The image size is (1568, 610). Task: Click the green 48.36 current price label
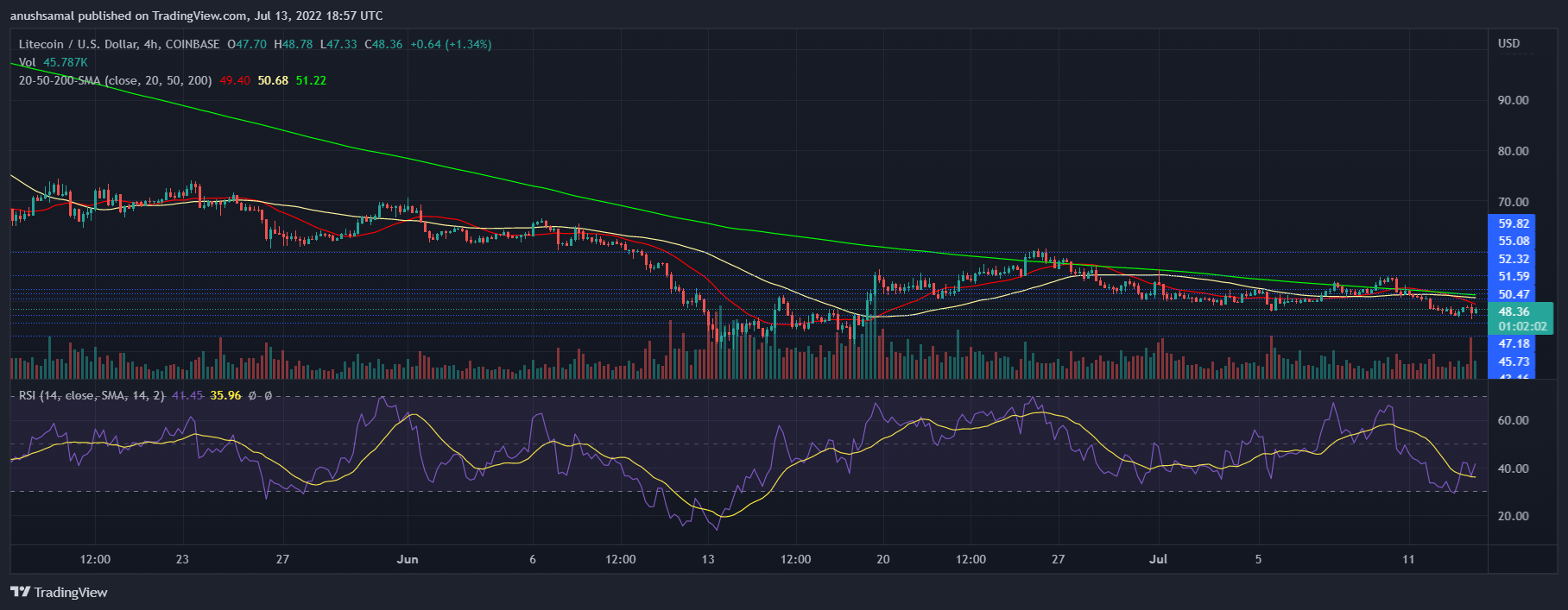[1514, 312]
